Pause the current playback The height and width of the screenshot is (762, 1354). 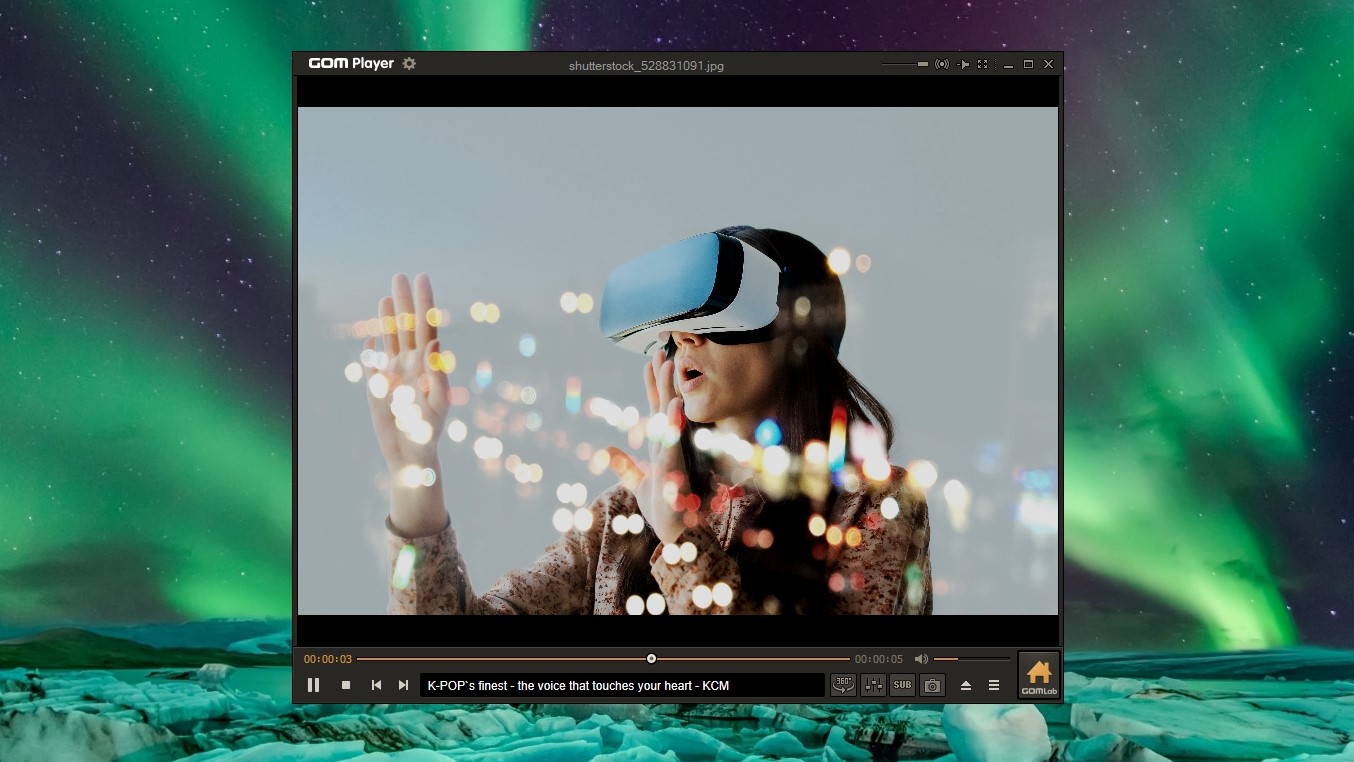coord(313,685)
